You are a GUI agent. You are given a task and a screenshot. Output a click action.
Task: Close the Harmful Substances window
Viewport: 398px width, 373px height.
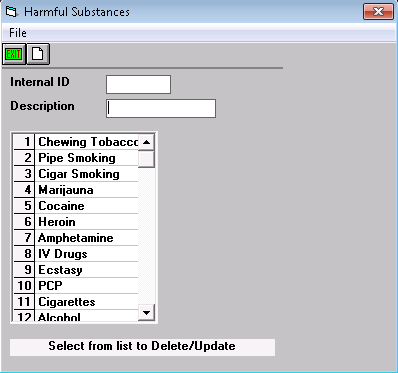point(378,12)
